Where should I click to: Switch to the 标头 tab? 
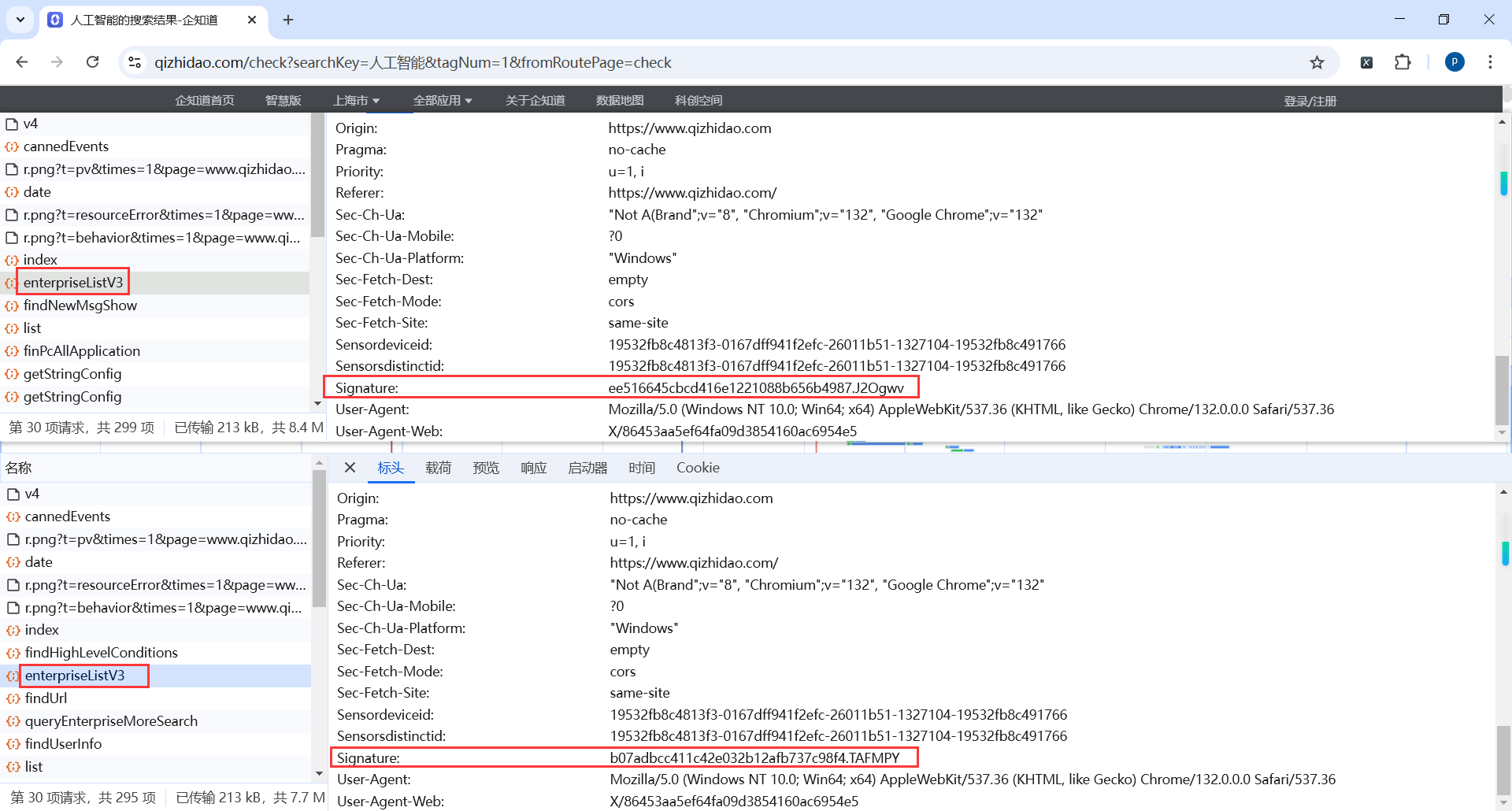(391, 468)
